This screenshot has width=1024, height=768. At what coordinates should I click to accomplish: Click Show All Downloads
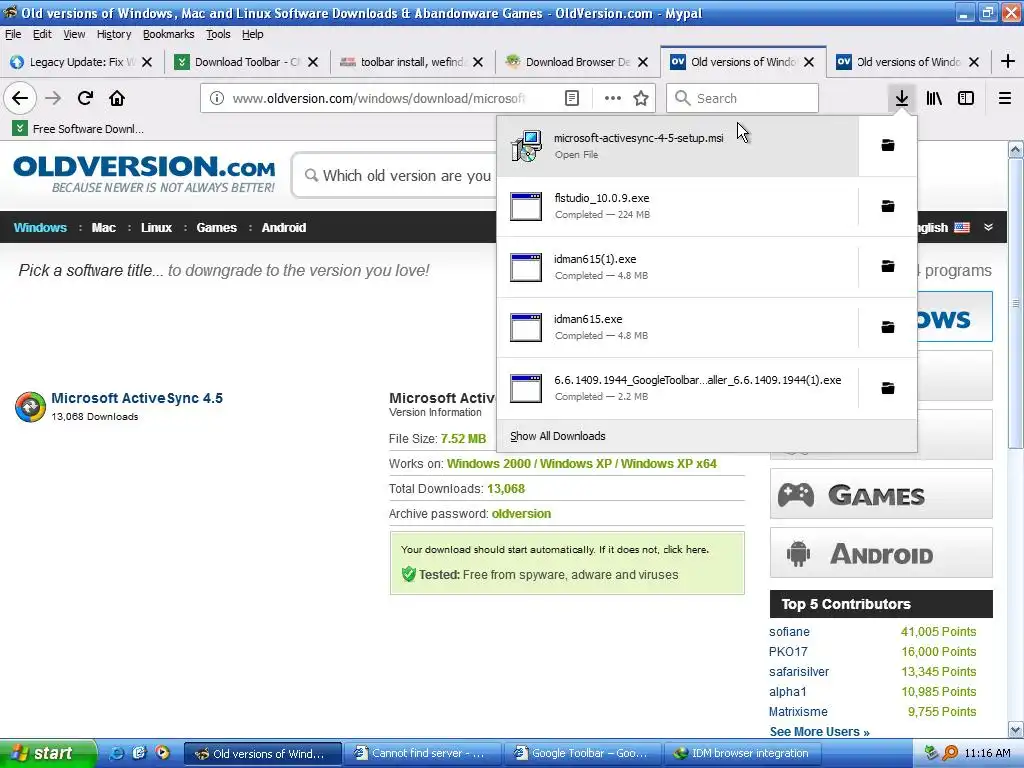[x=558, y=436]
